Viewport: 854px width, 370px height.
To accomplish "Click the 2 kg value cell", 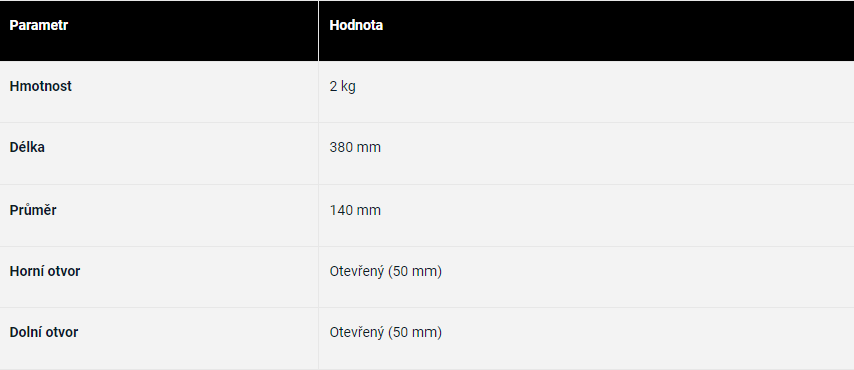I will tap(343, 87).
